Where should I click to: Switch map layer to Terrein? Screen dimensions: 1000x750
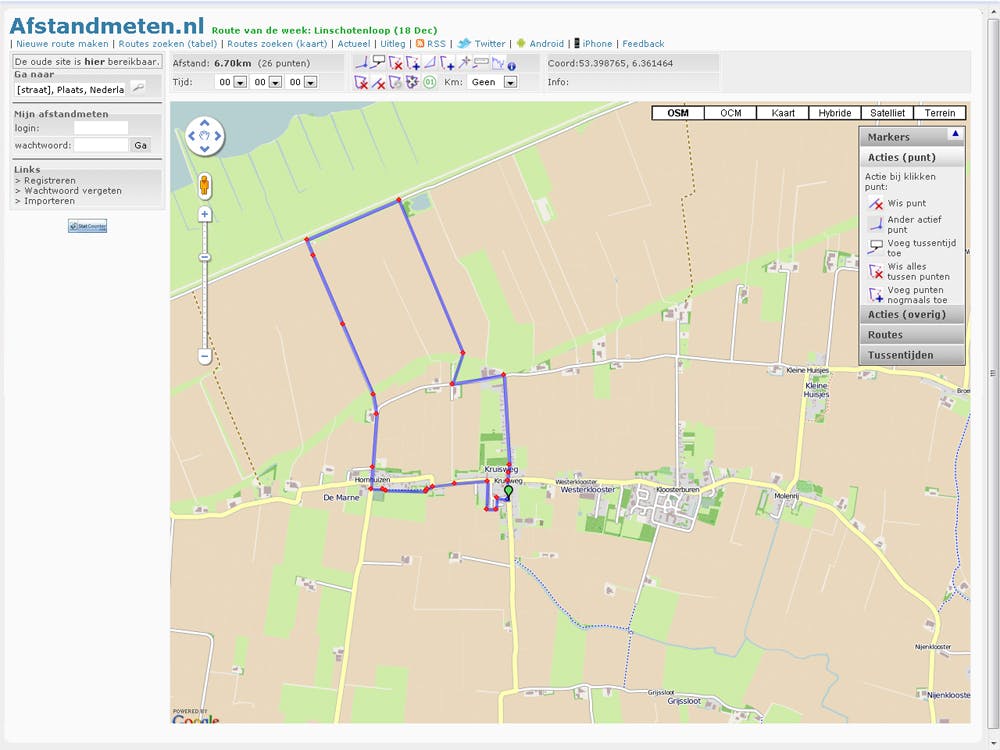pyautogui.click(x=940, y=113)
